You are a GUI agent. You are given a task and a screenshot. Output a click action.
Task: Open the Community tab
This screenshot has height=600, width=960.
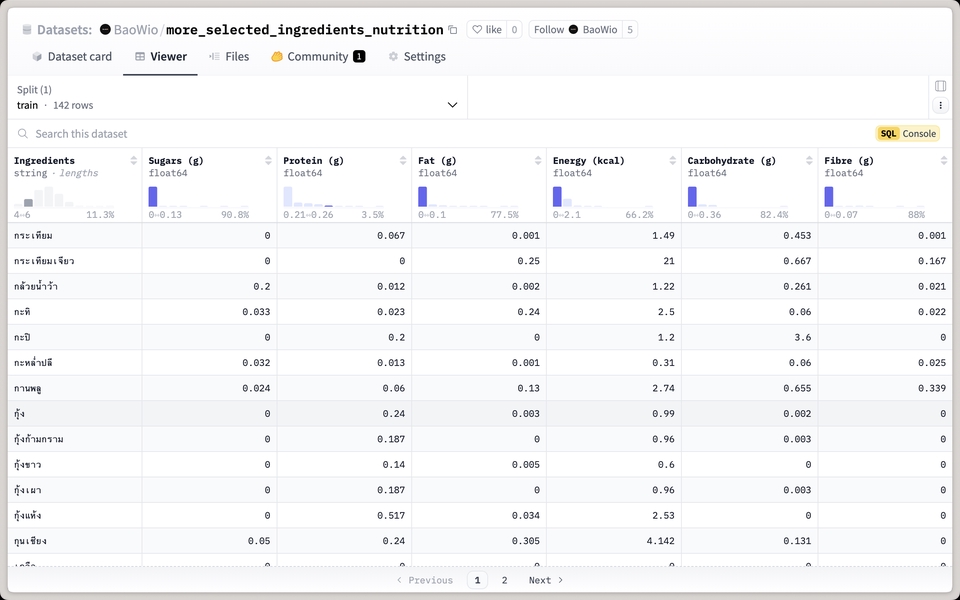[x=318, y=56]
